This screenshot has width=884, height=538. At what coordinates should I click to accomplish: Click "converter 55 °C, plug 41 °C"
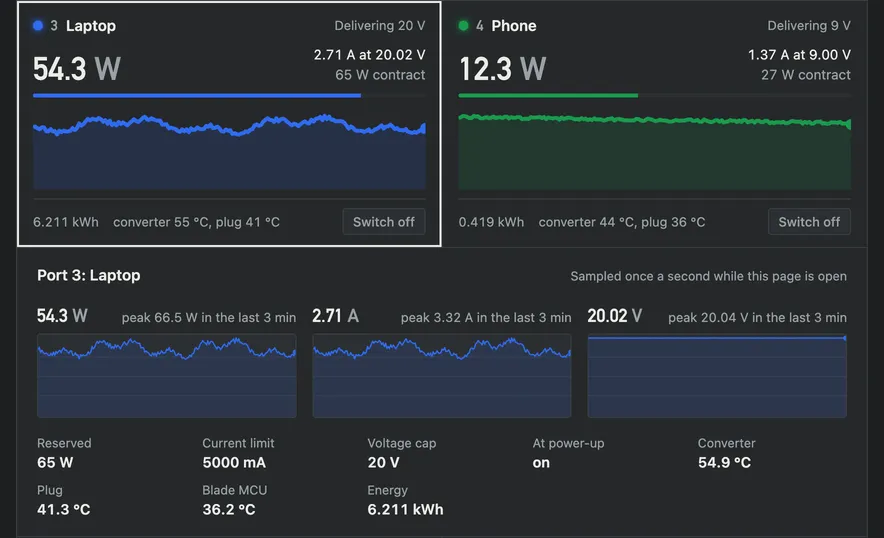coord(196,222)
